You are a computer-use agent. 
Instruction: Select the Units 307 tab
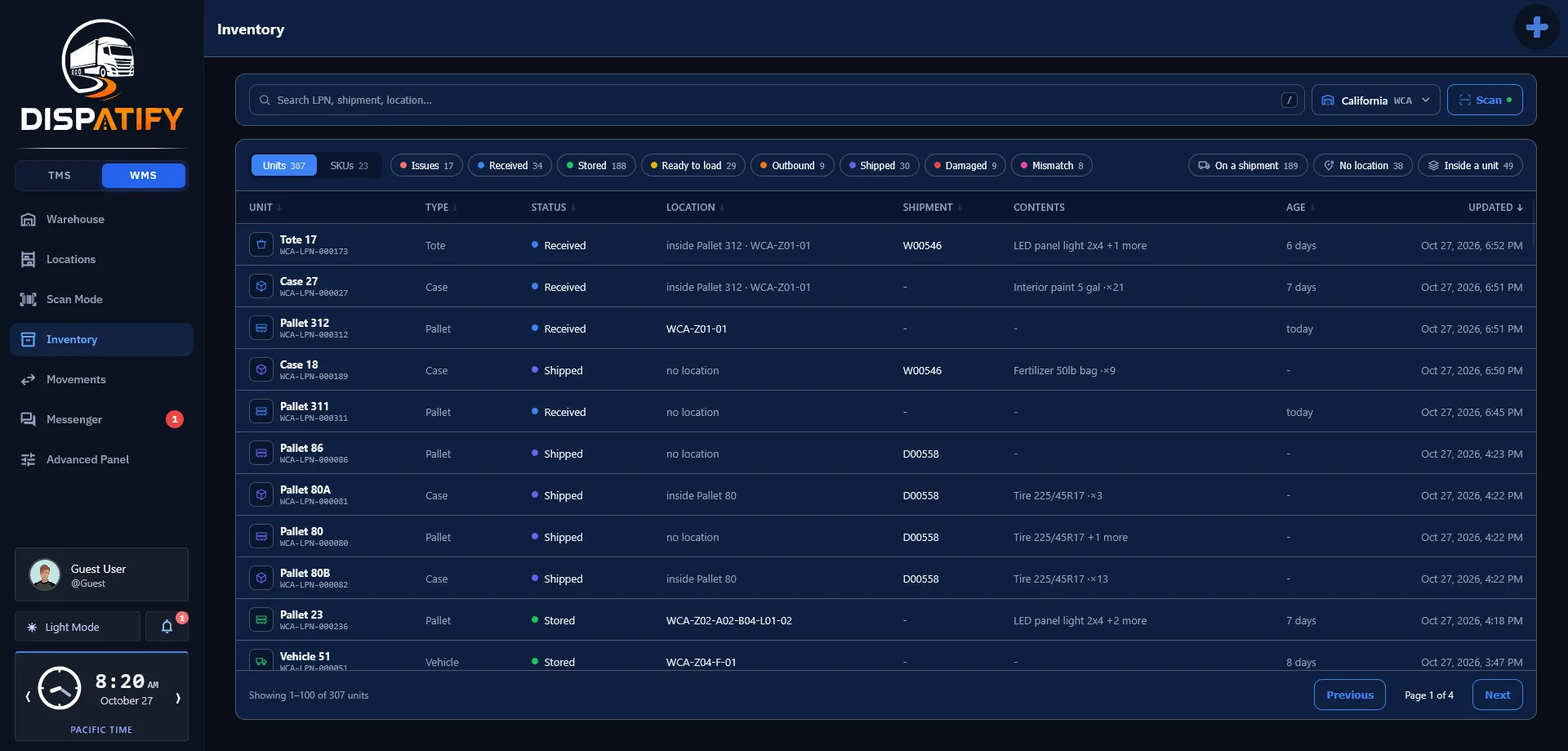[283, 165]
